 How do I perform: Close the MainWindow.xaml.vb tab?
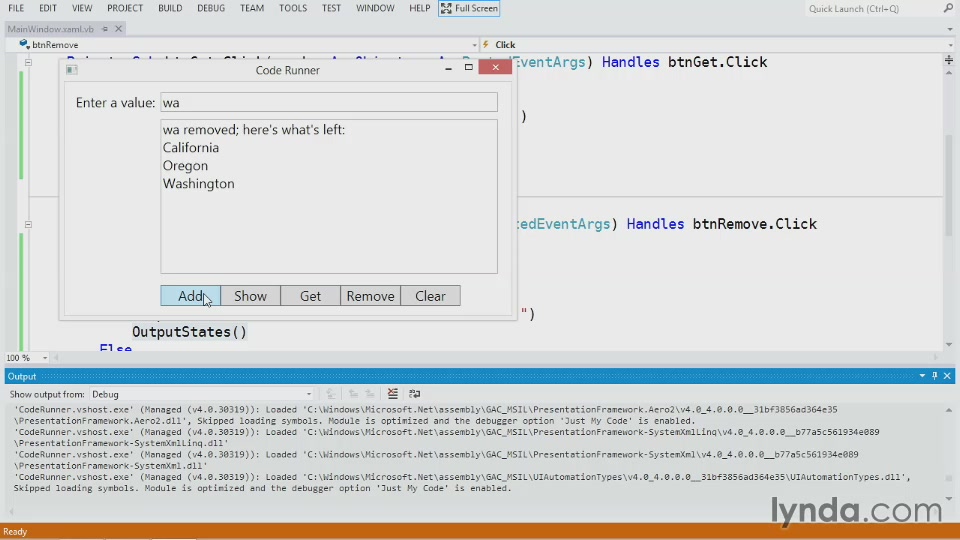coord(119,29)
